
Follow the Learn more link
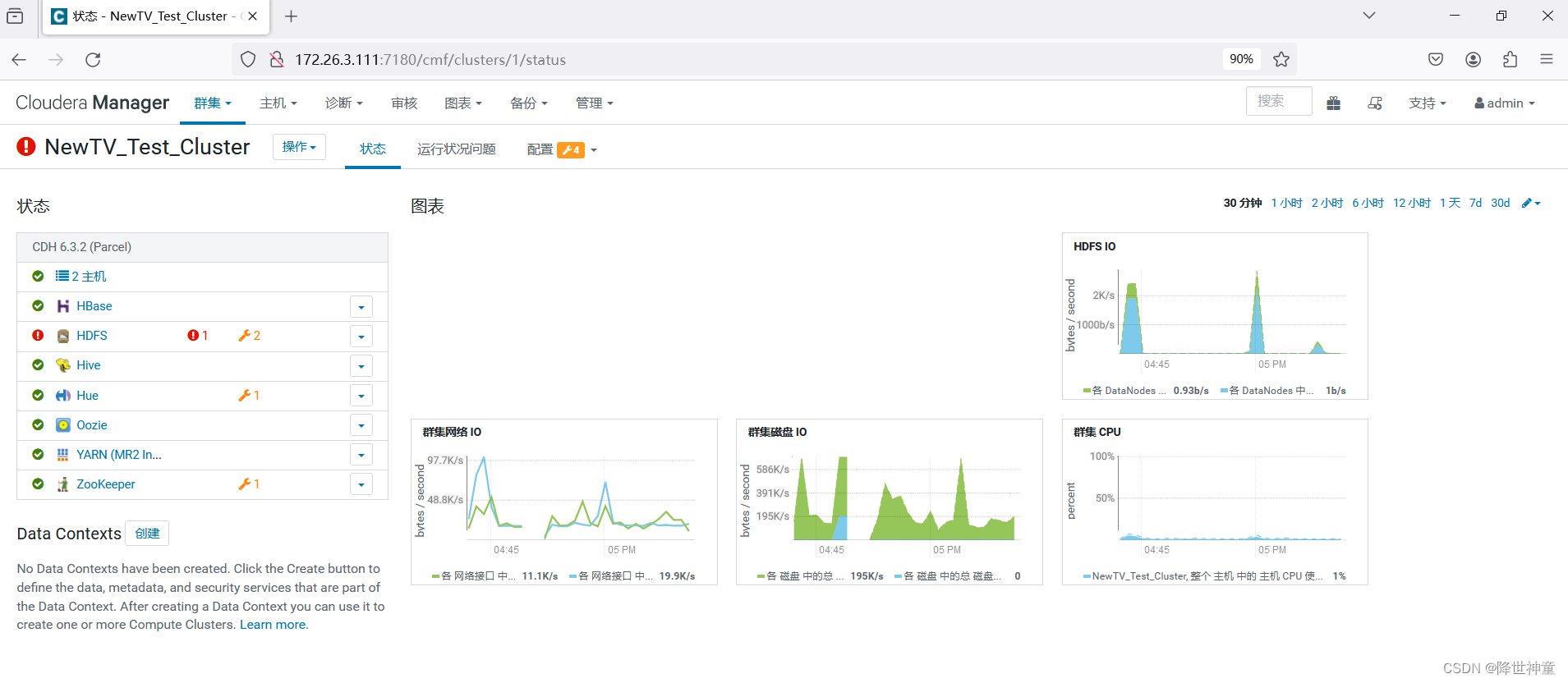click(x=273, y=625)
